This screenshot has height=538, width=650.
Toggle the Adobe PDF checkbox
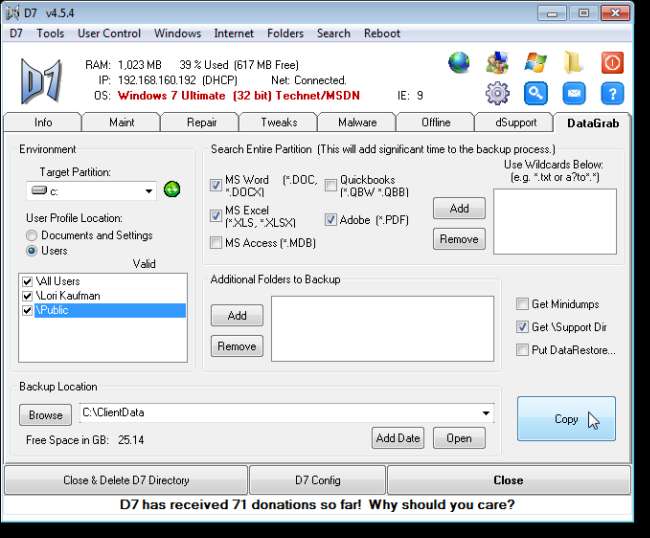[330, 219]
